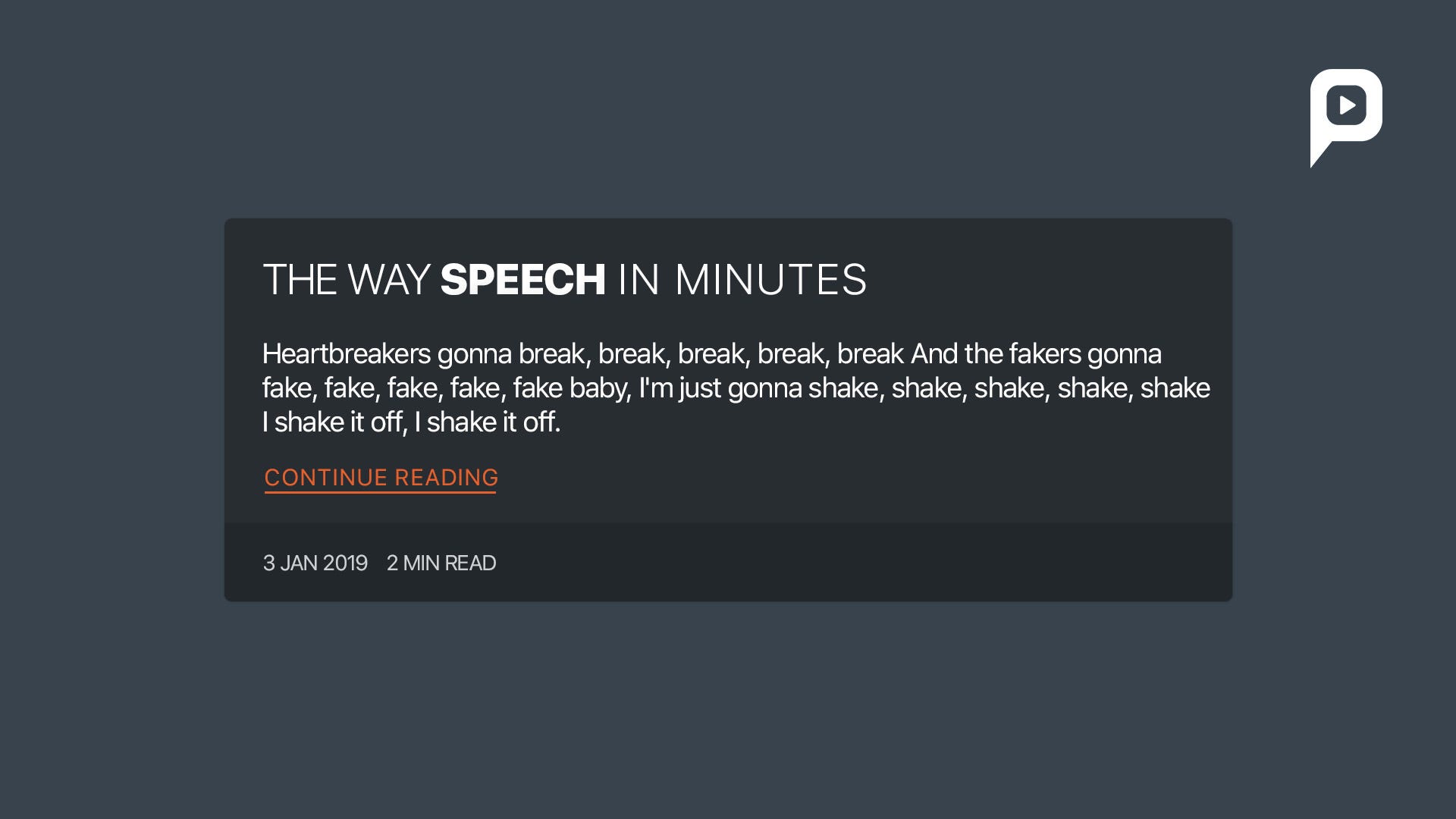Select the 2 MIN READ indicator
This screenshot has height=819, width=1456.
pyautogui.click(x=442, y=563)
